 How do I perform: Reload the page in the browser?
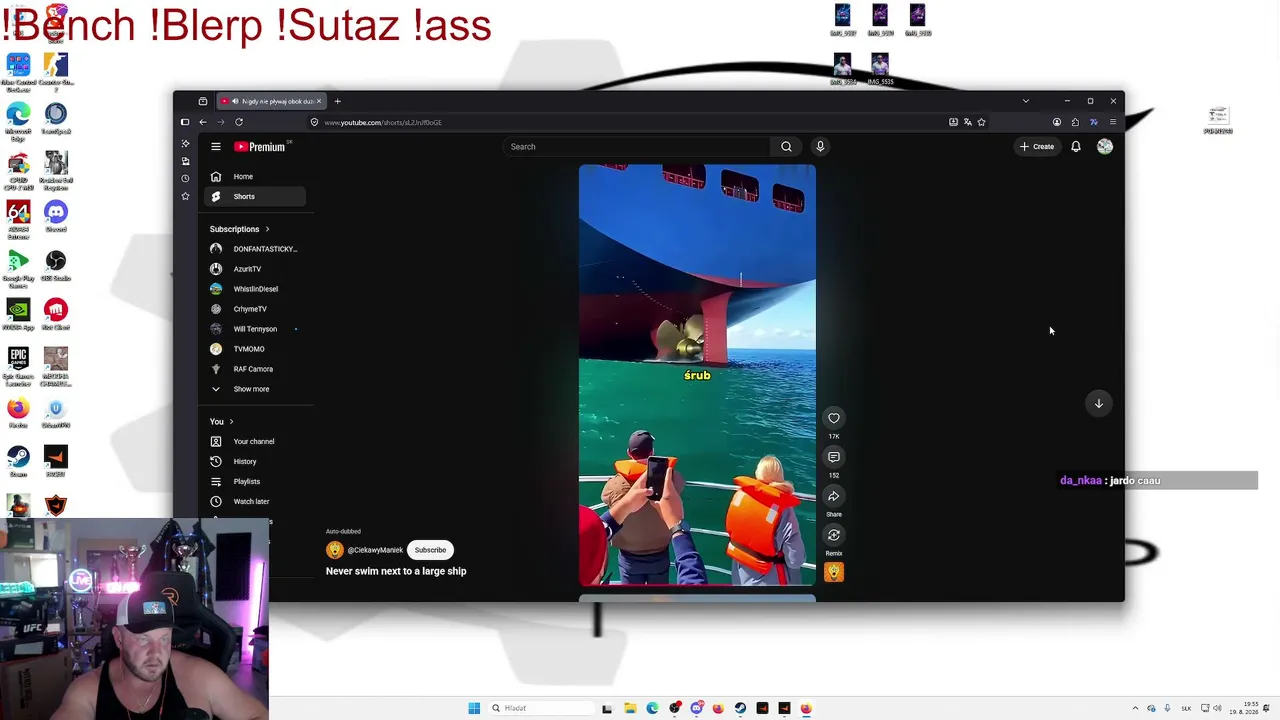pos(239,122)
